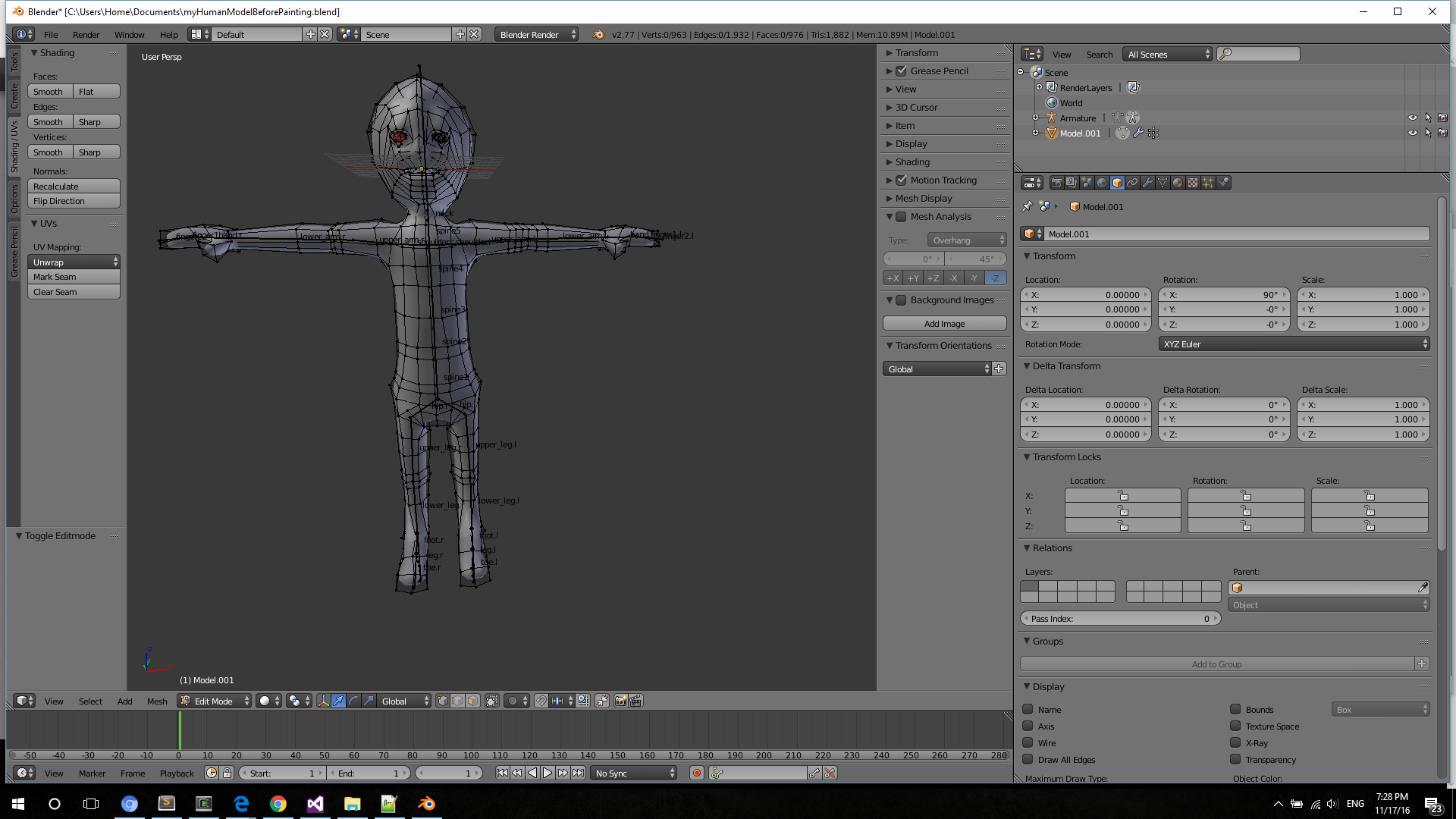
Task: Enable the Mesh Analysis checkbox
Action: click(x=901, y=217)
